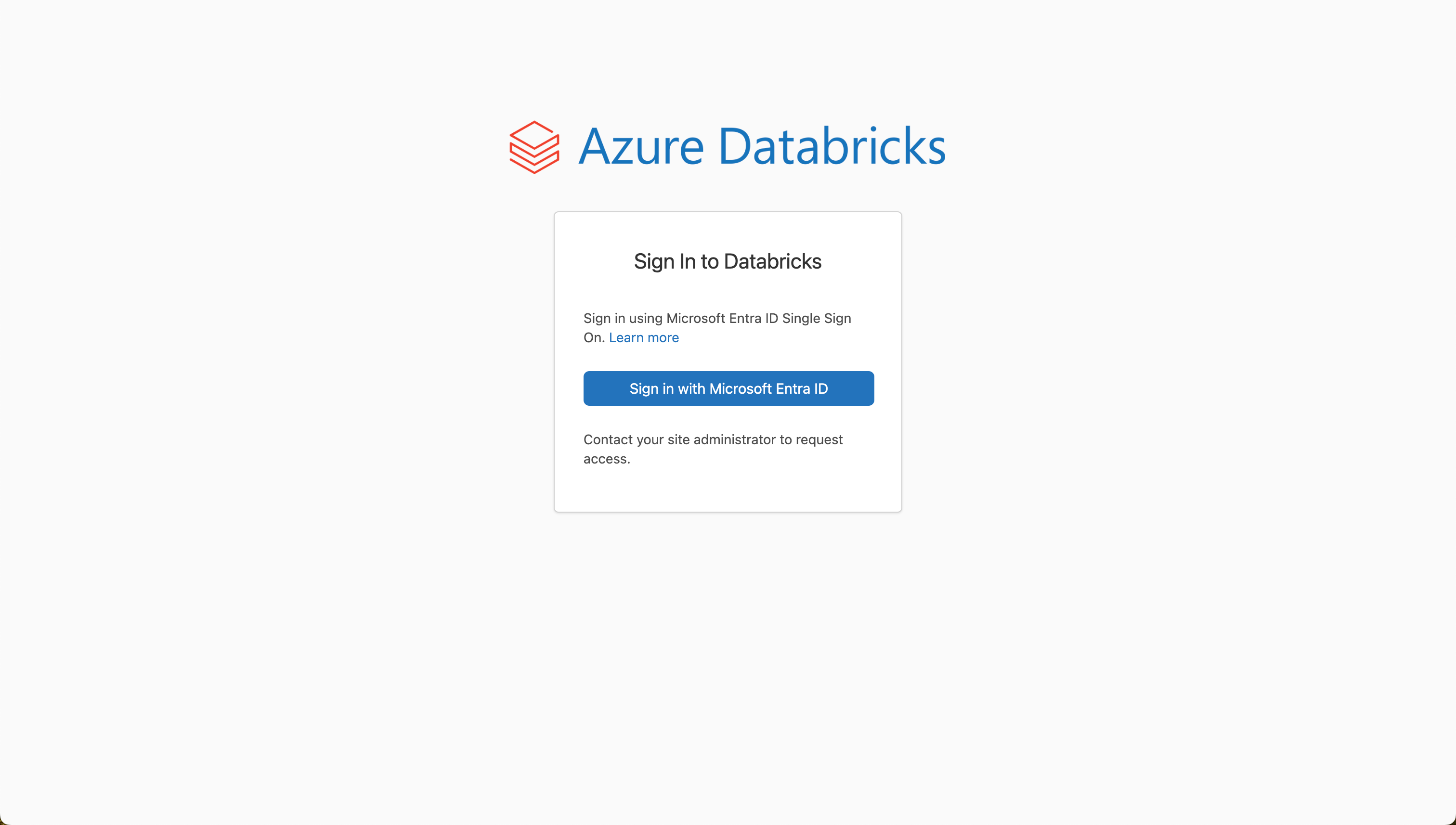
Task: Click the words request in the contact message
Action: [x=819, y=440]
